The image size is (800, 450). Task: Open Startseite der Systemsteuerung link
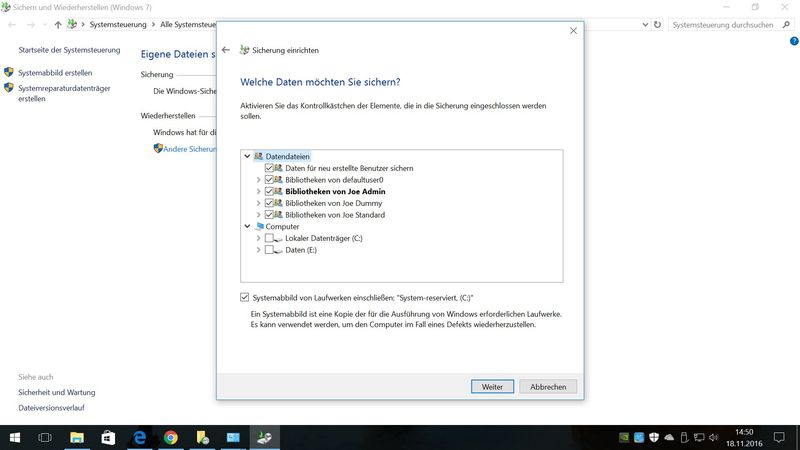(x=69, y=50)
